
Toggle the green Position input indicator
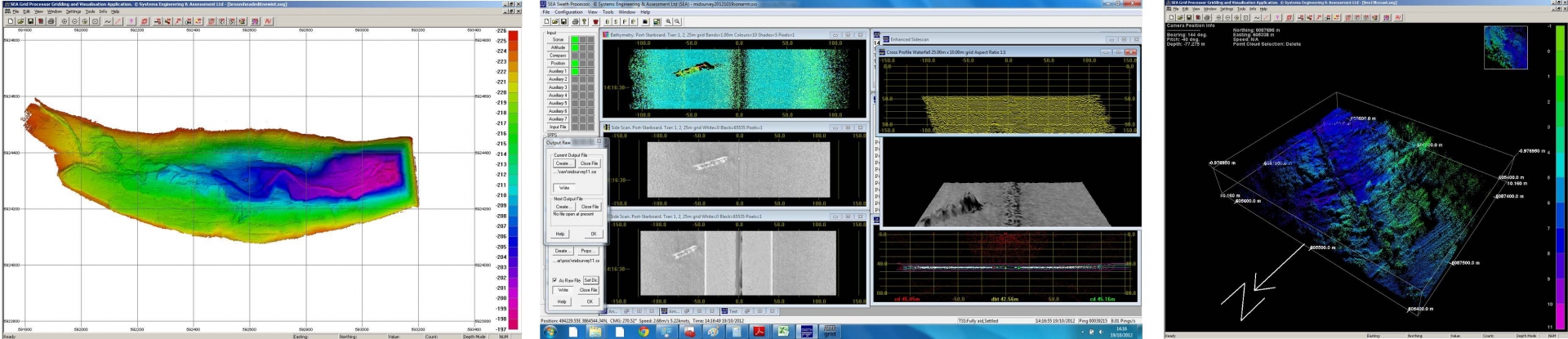coord(575,63)
